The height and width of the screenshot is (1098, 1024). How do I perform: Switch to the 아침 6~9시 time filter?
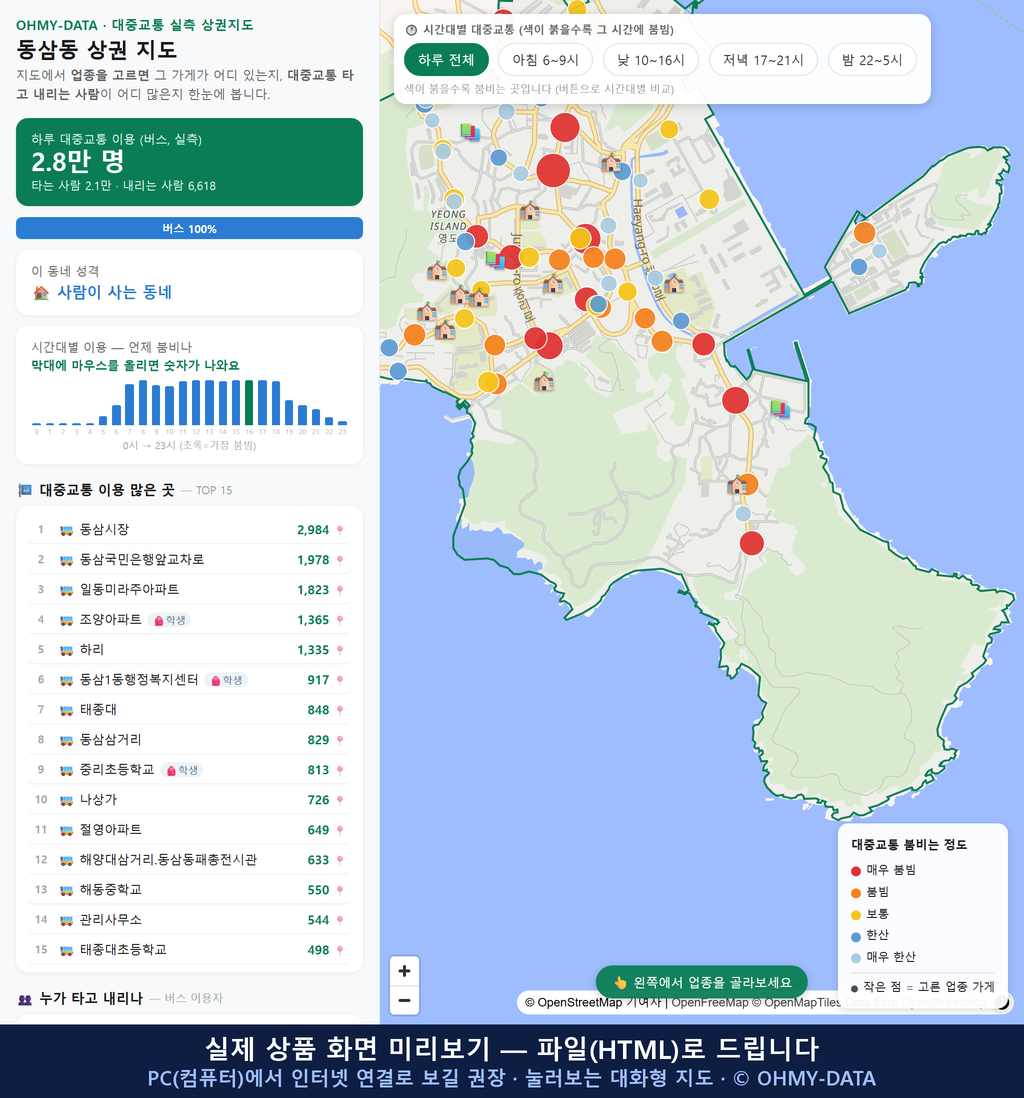point(546,60)
